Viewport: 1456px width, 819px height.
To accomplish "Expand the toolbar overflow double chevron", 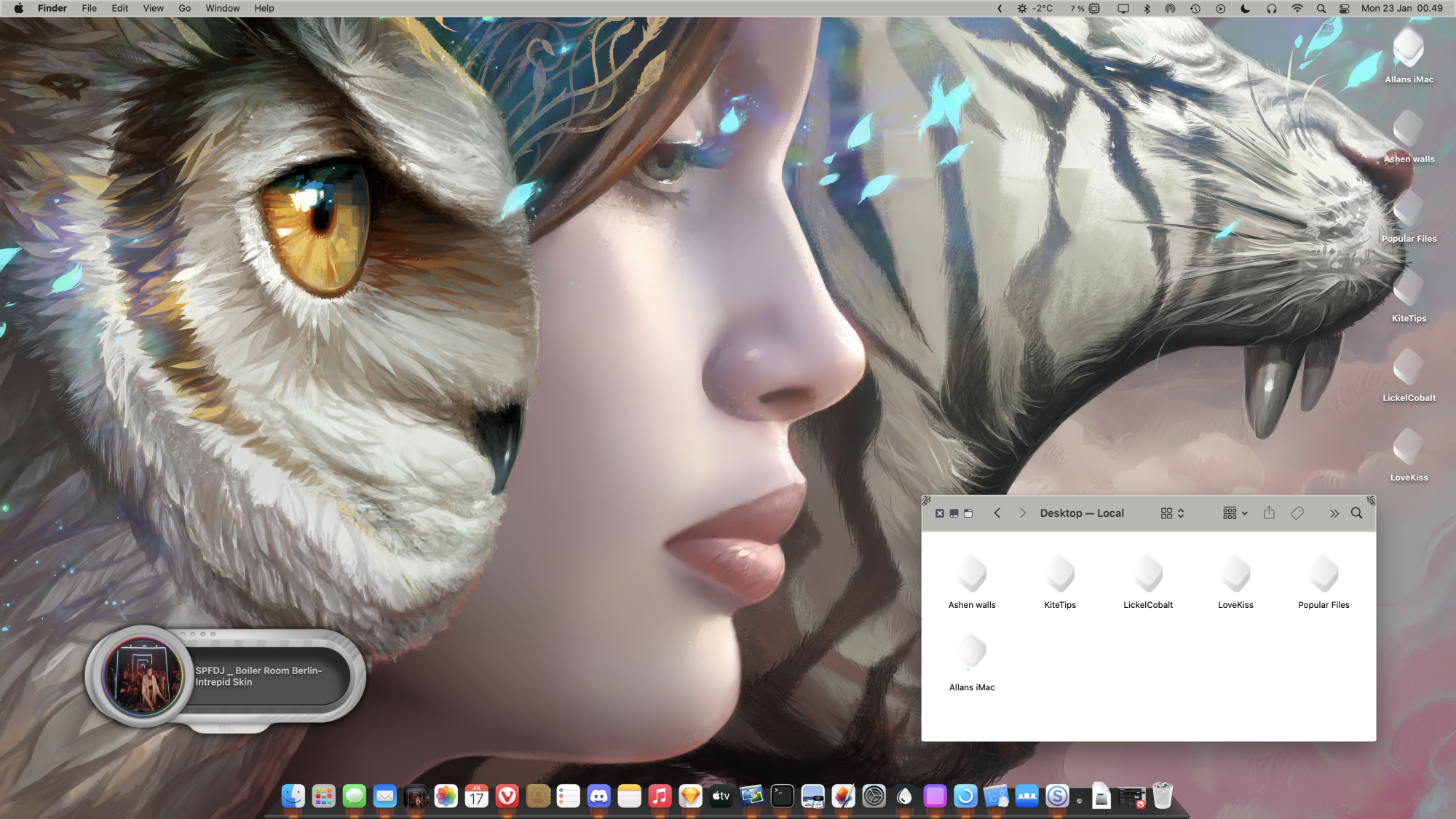I will click(1334, 513).
